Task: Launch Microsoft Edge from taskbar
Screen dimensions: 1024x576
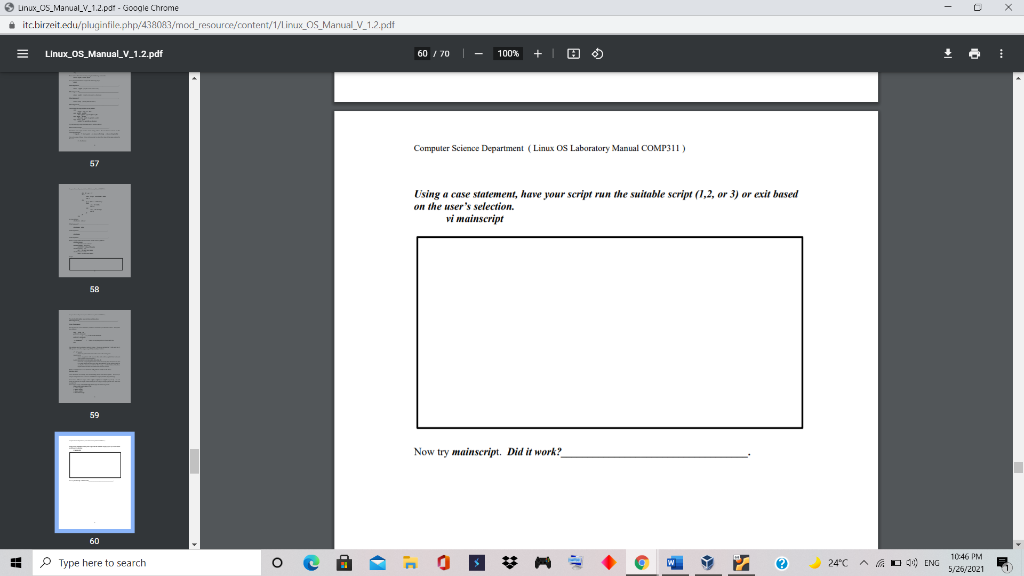Action: point(311,562)
